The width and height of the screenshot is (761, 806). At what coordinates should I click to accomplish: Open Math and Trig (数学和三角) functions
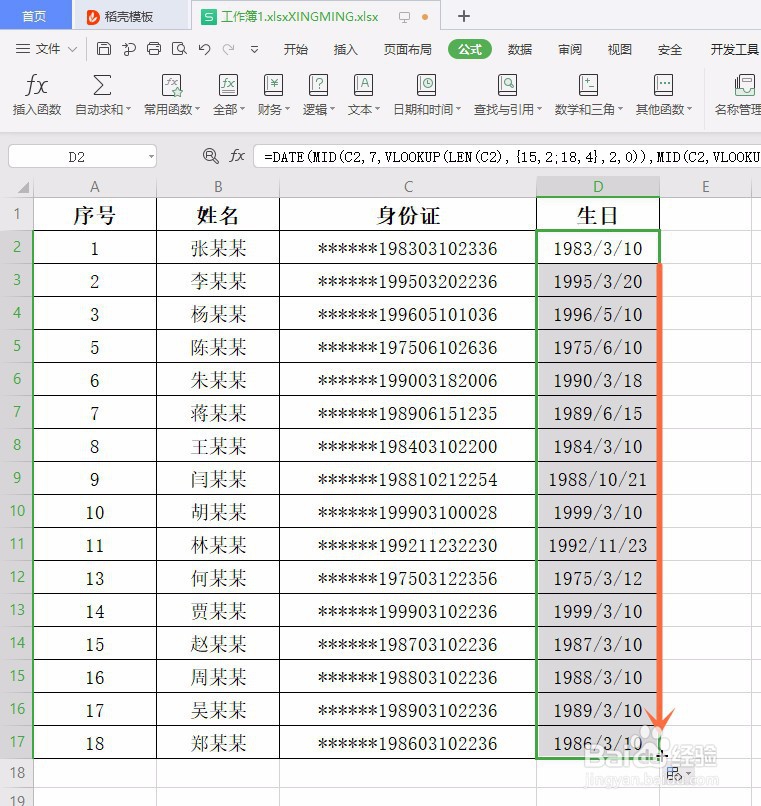click(588, 94)
